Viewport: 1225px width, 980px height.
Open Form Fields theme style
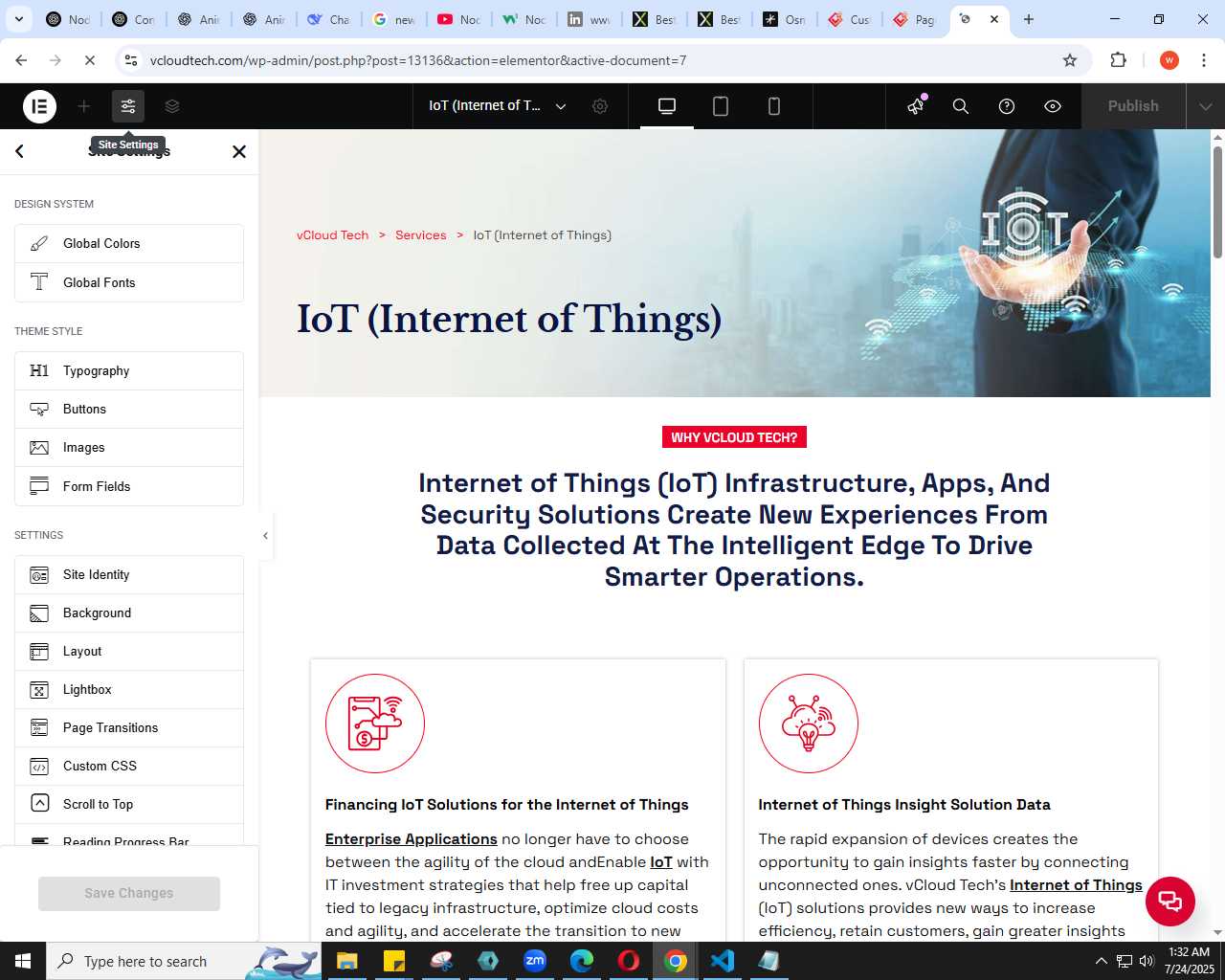pyautogui.click(x=129, y=486)
